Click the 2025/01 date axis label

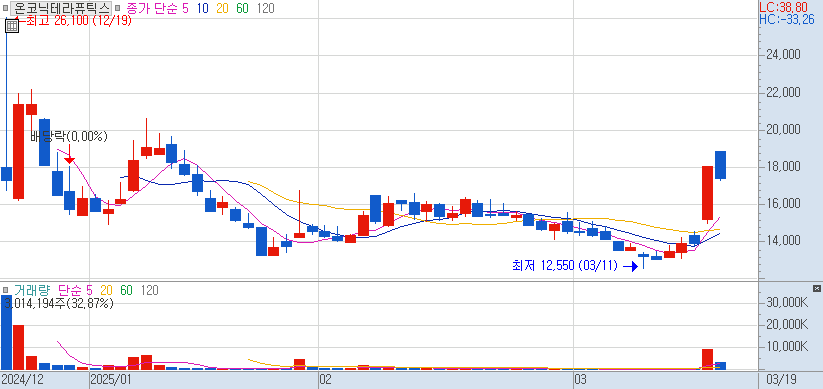point(110,379)
